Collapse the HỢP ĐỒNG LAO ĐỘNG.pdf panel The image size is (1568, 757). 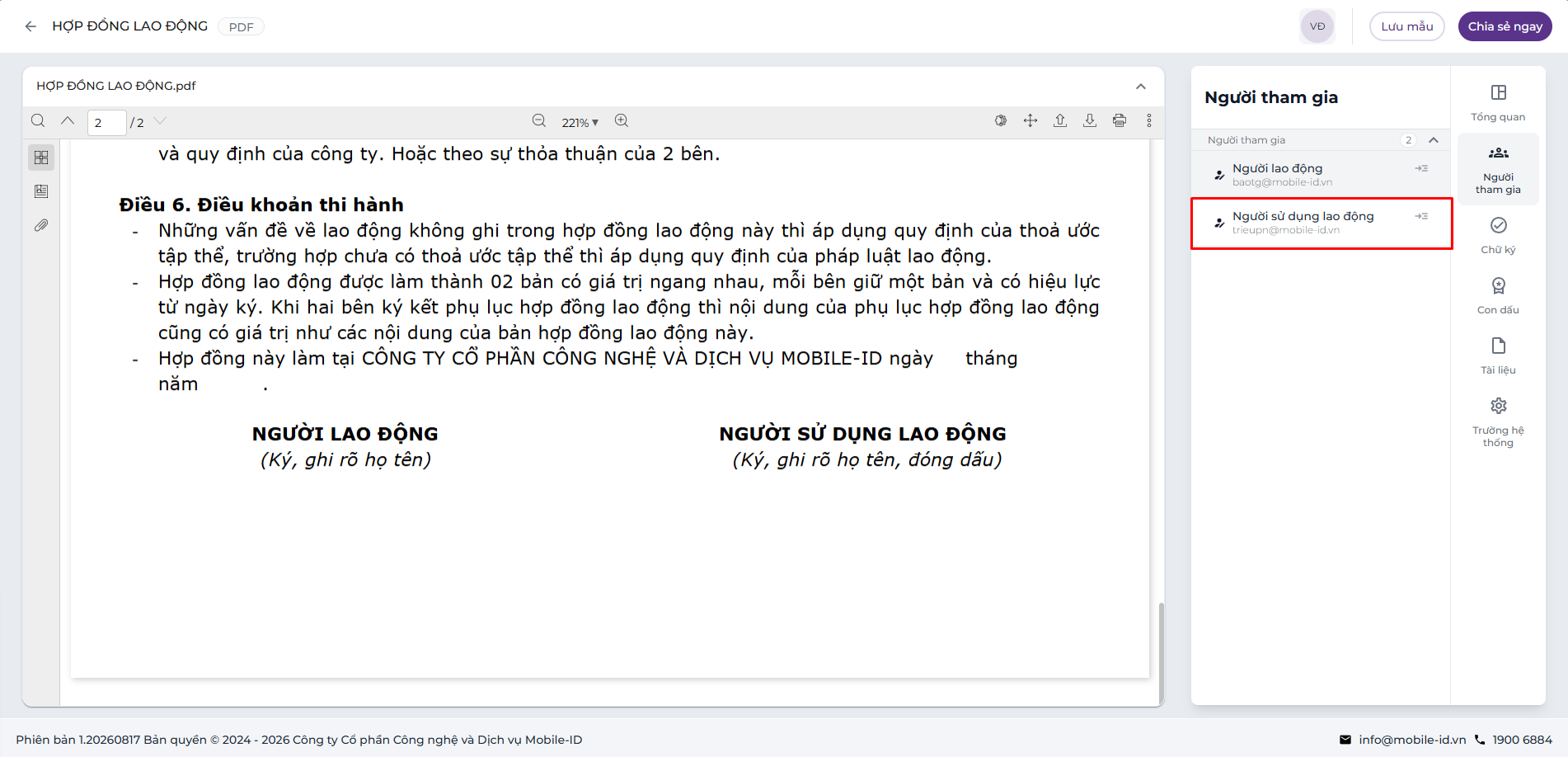(1141, 87)
